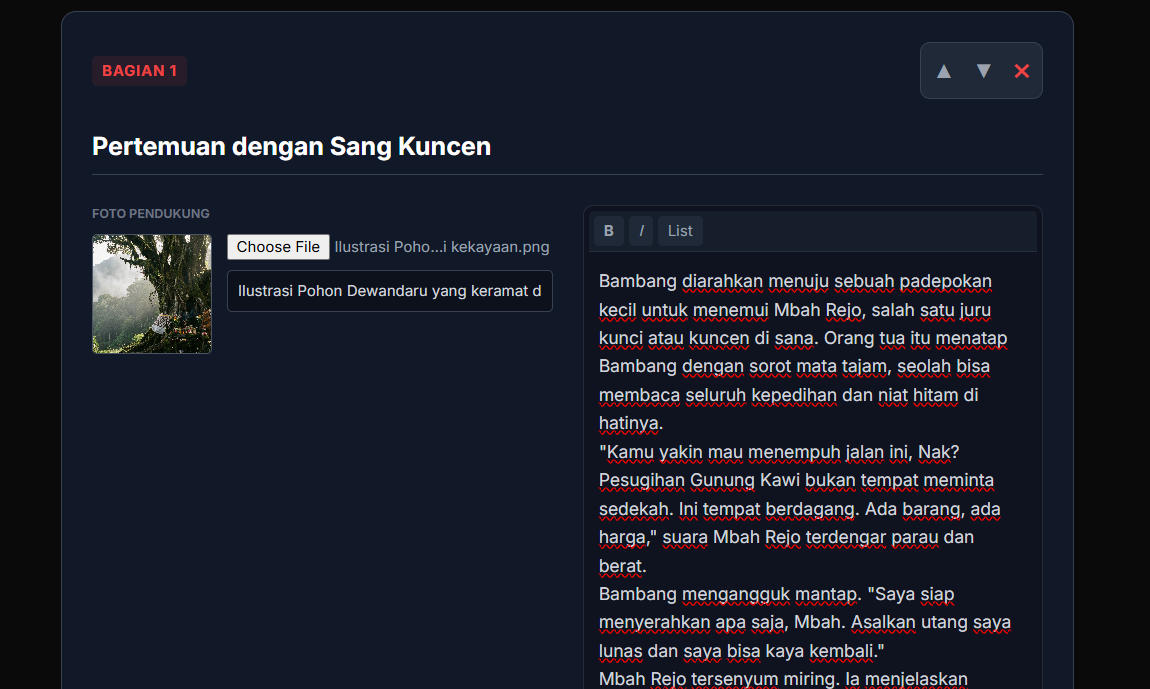Screen dimensions: 1150x689
Task: Move Bagian 1 up with the up arrow
Action: [x=943, y=71]
